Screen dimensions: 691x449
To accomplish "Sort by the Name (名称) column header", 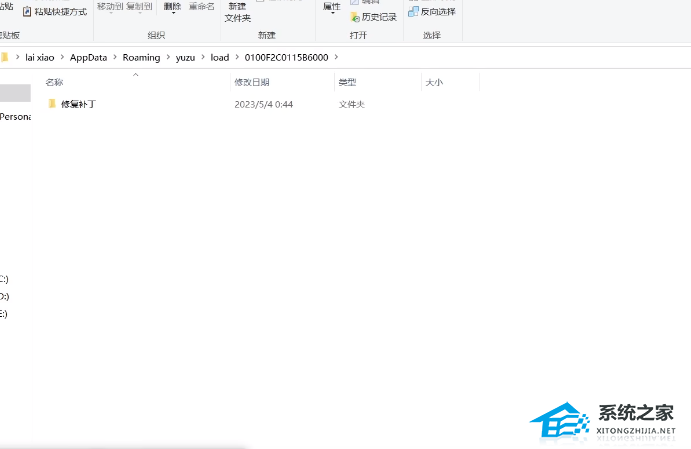I will tap(54, 82).
